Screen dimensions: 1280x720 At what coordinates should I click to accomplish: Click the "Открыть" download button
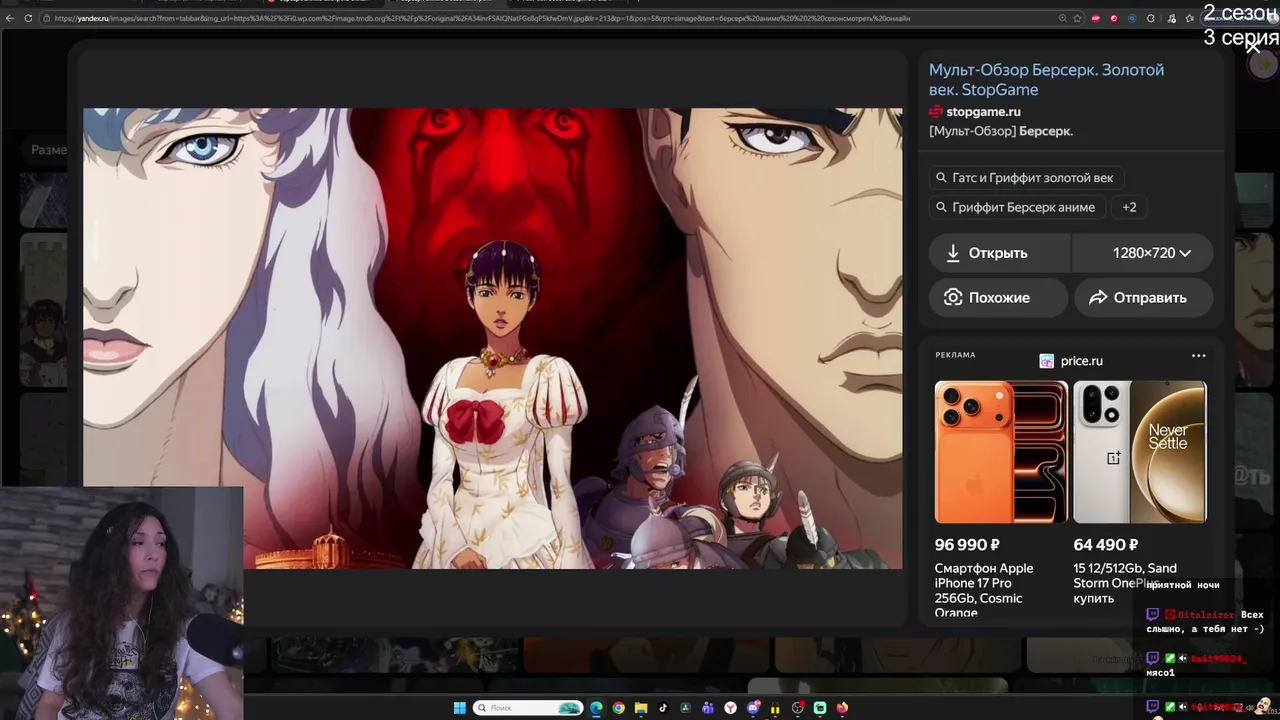[1000, 253]
